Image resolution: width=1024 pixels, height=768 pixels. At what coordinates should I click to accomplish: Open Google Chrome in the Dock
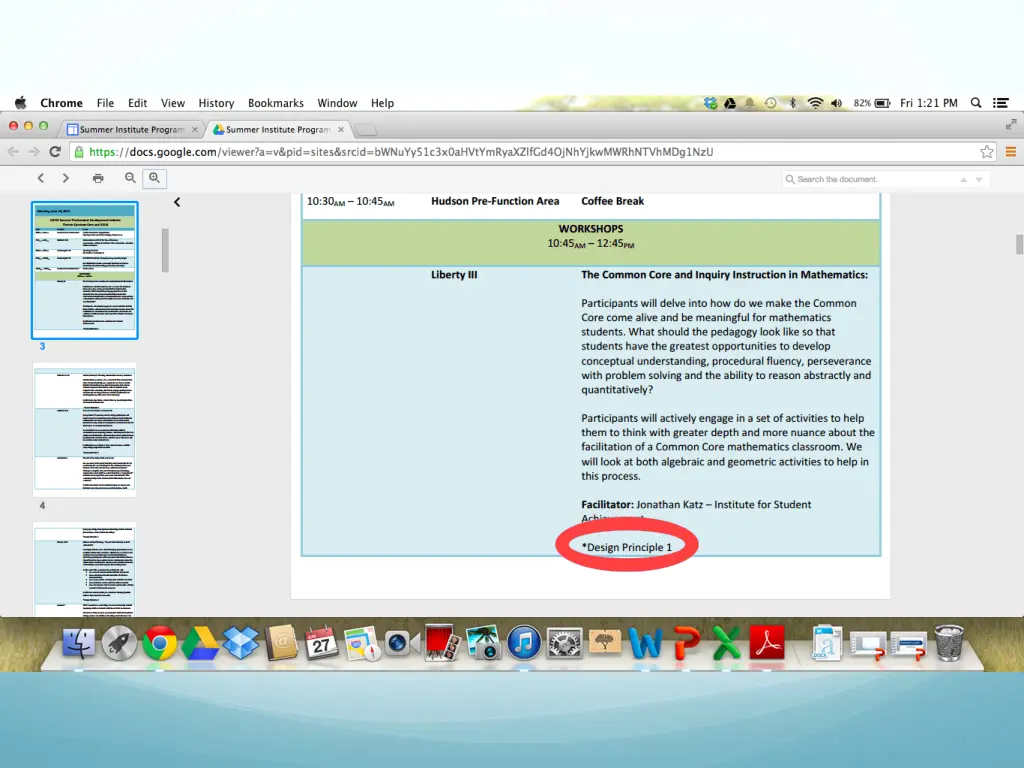click(159, 643)
